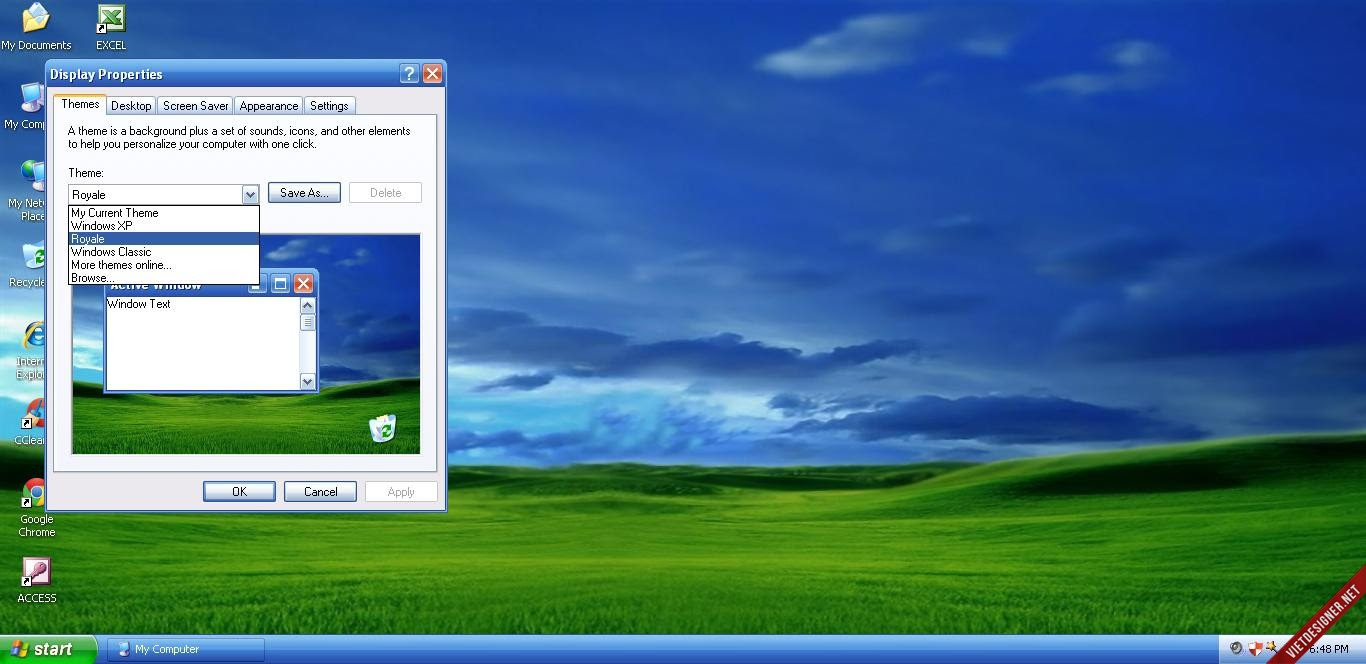The image size is (1366, 664).
Task: Click preview window scrollbar down arrow
Action: [307, 381]
